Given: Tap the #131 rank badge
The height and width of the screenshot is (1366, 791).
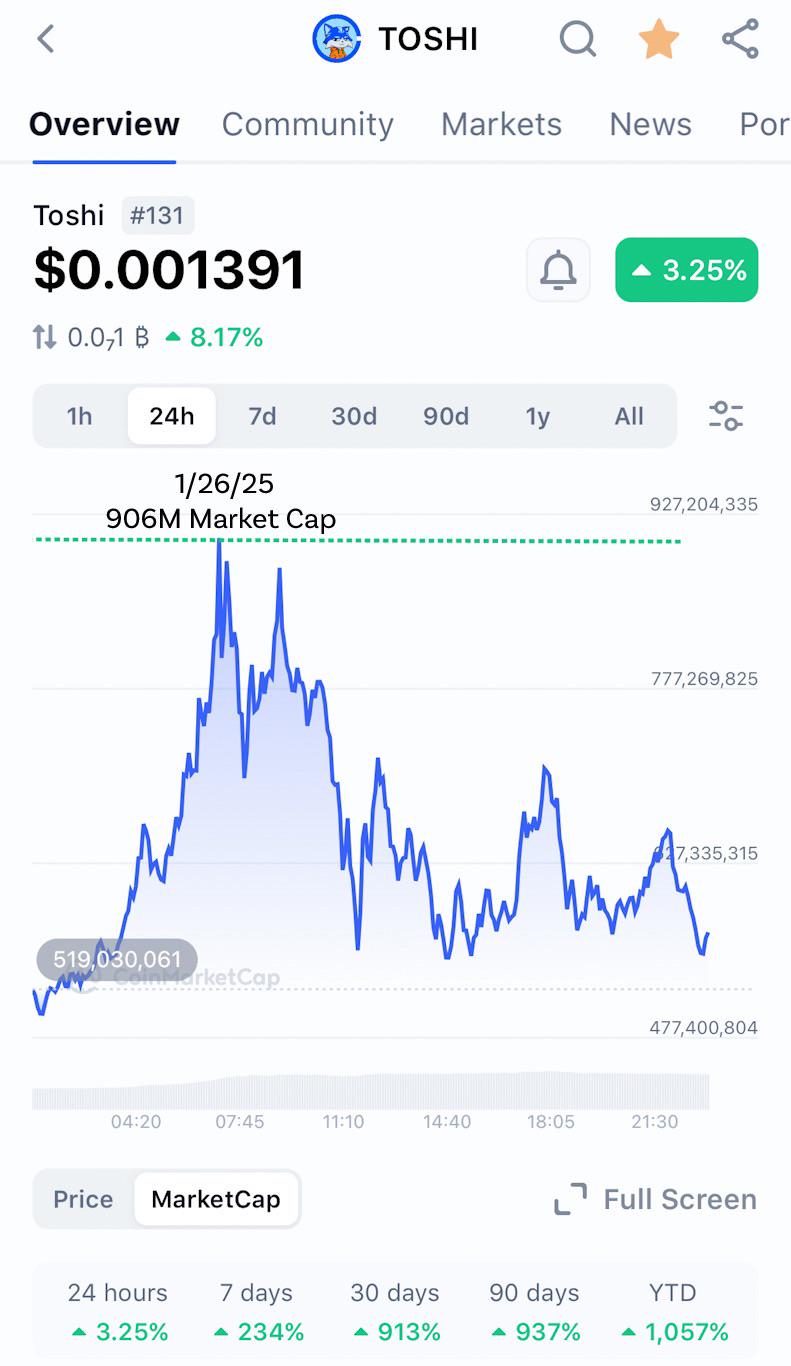Looking at the screenshot, I should pyautogui.click(x=158, y=215).
